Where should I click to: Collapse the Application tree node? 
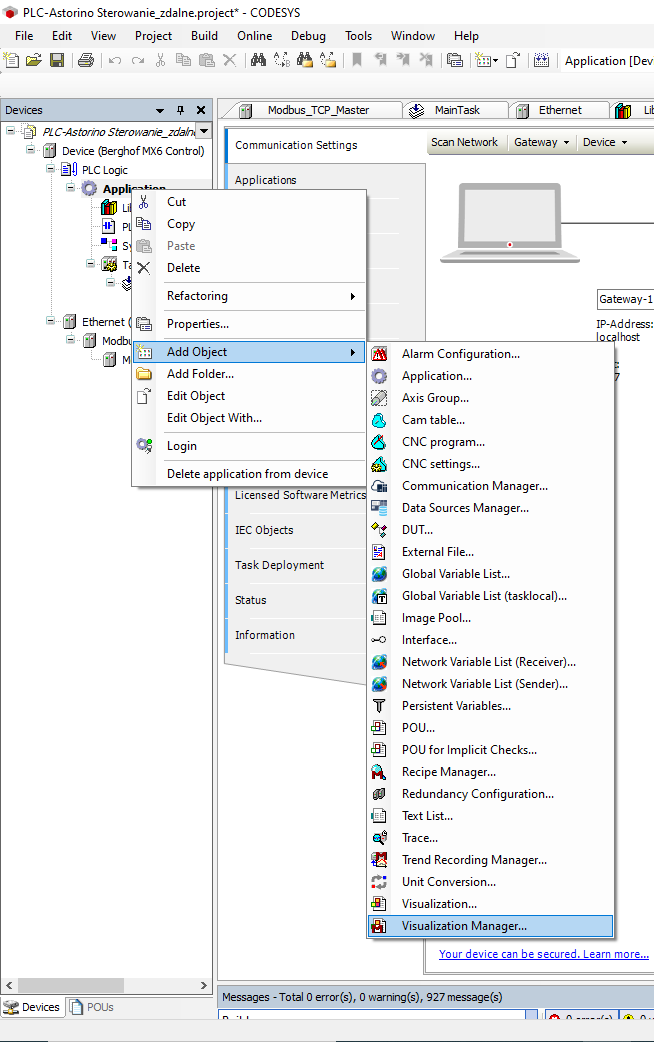pos(70,187)
